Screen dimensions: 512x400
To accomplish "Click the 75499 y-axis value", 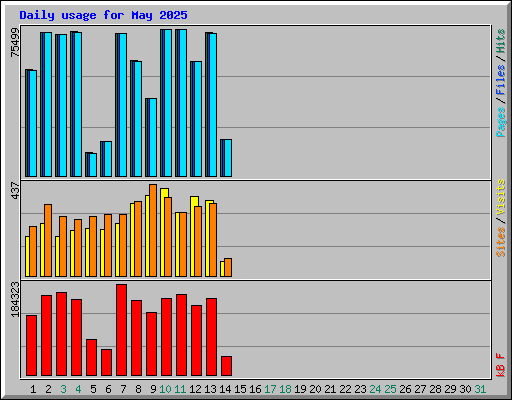I will [15, 42].
